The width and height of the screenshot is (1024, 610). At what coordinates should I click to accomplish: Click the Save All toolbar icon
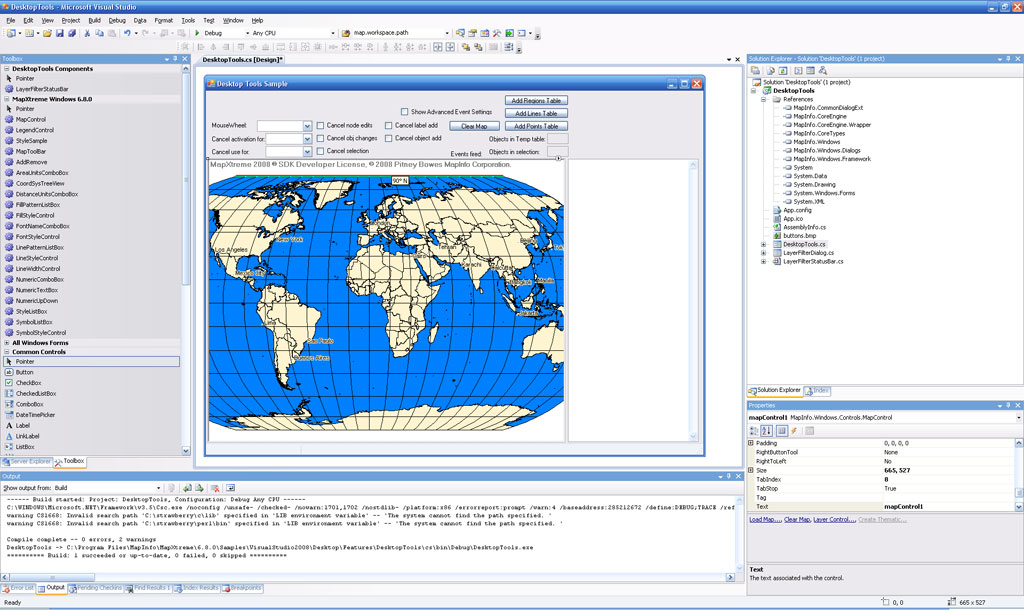pos(72,33)
